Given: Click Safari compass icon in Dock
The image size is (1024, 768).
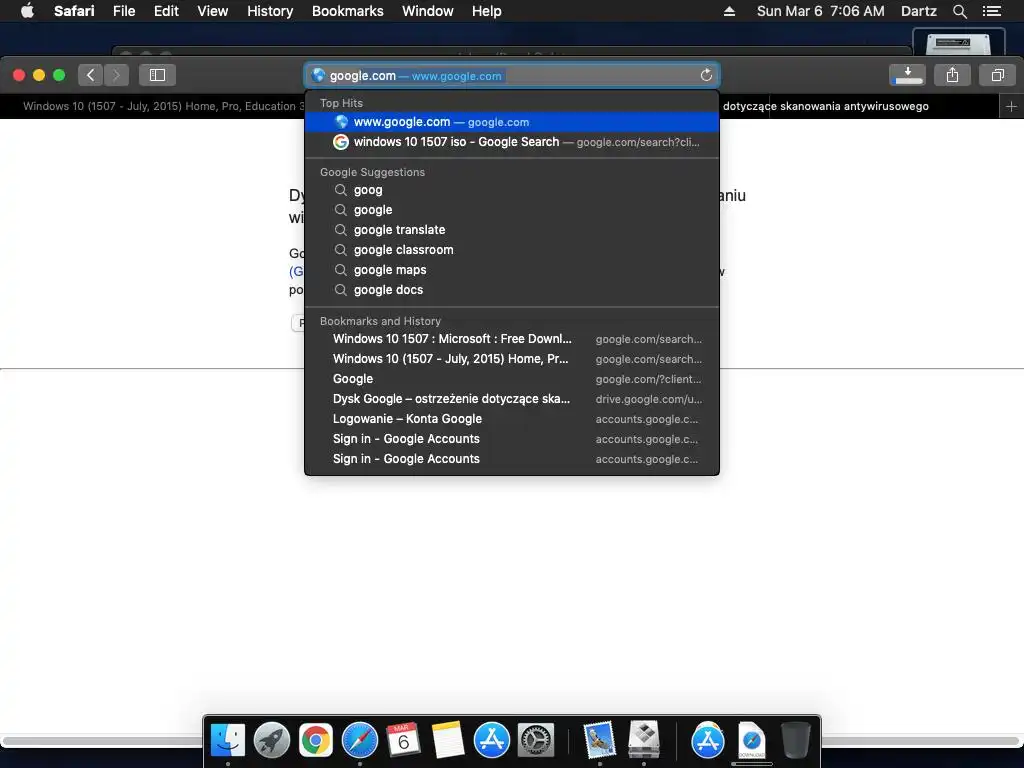Looking at the screenshot, I should tap(360, 741).
